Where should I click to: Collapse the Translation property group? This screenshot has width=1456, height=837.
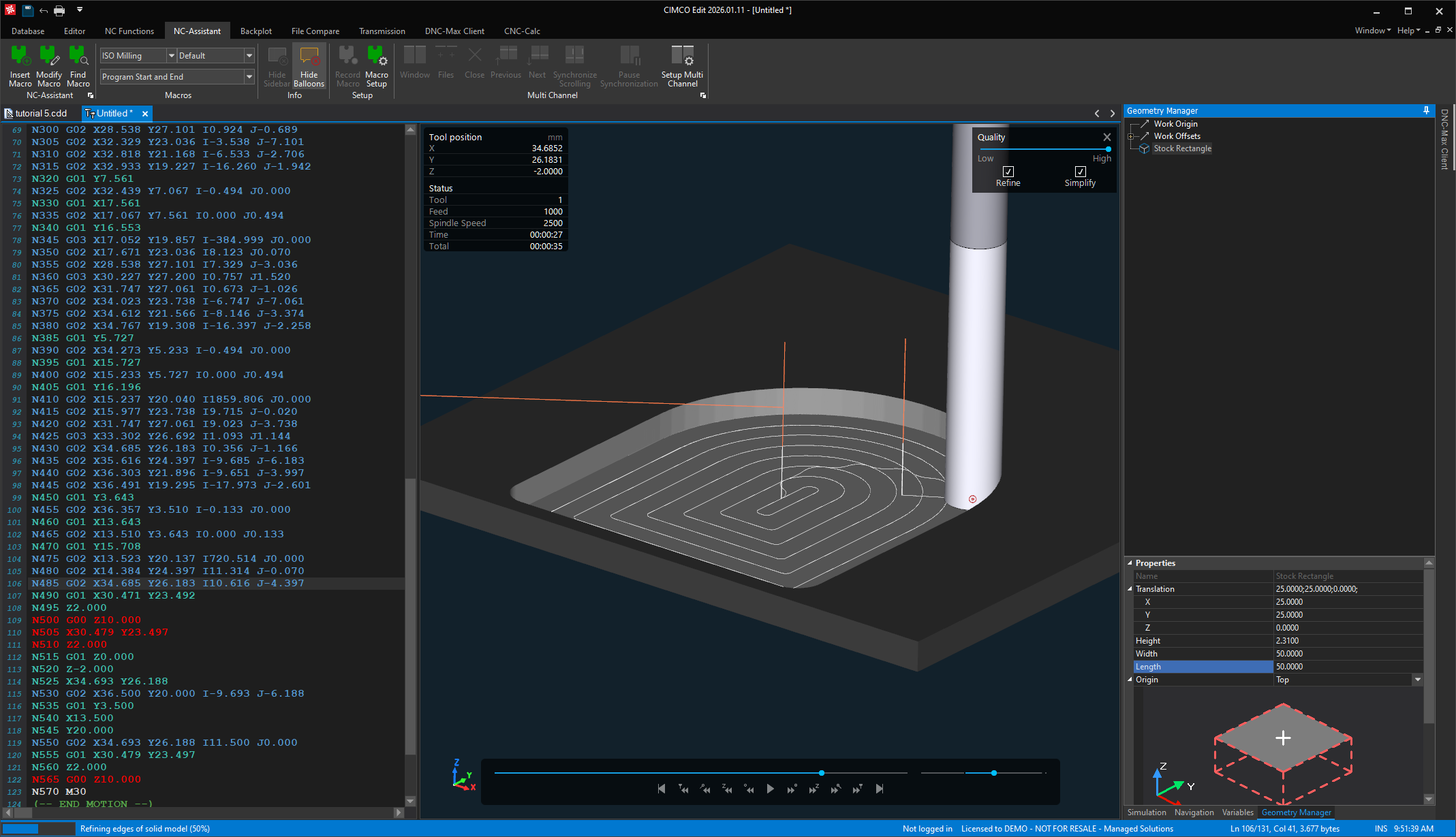click(x=1130, y=589)
